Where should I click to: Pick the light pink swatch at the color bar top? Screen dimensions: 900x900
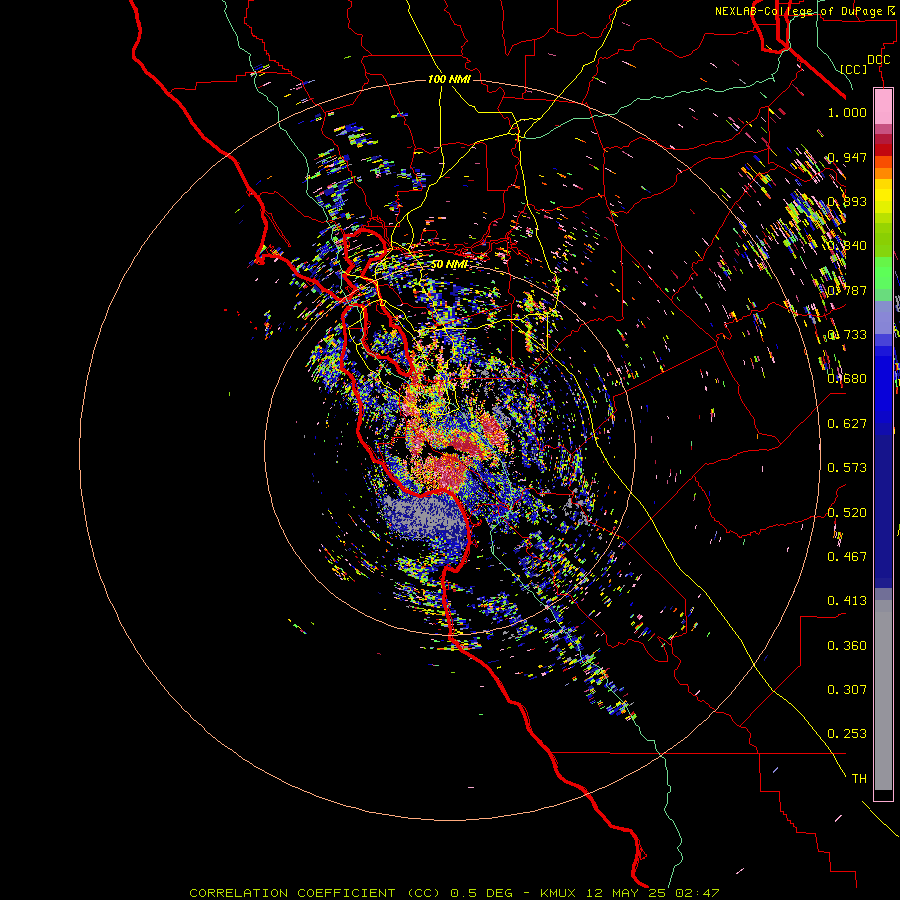coord(883,107)
